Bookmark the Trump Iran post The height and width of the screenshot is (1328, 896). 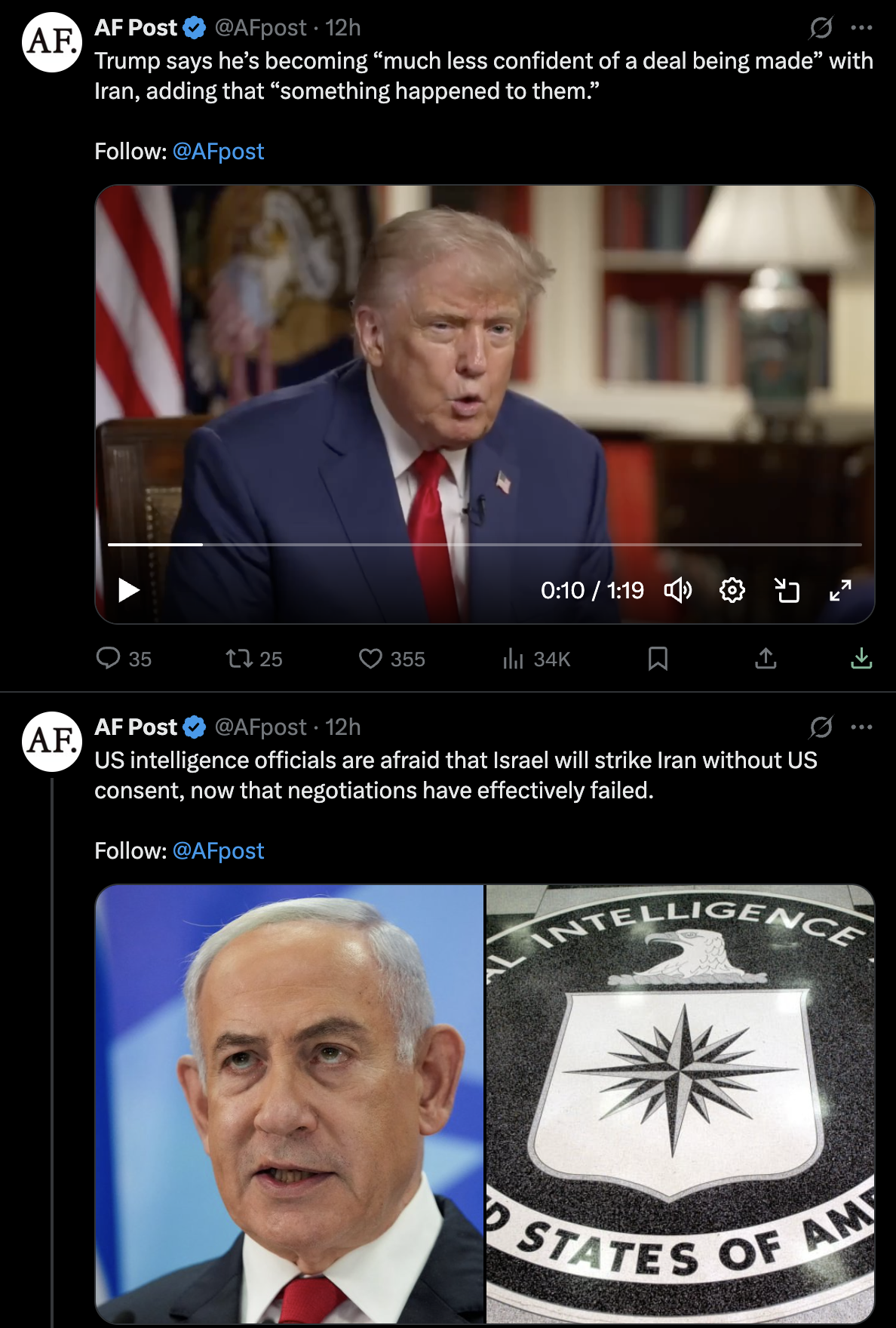coord(658,659)
